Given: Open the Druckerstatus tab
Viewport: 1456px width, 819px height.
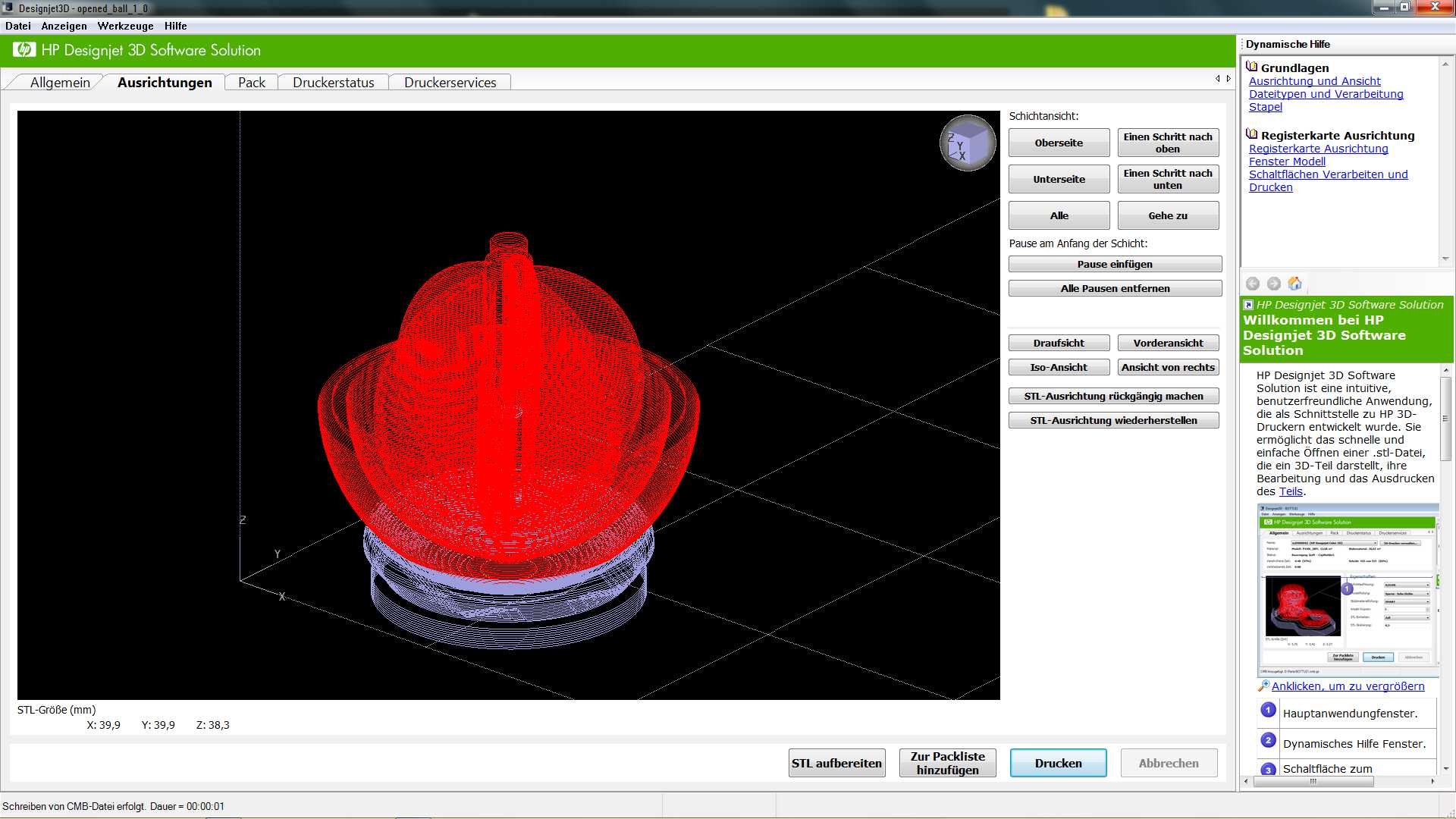Looking at the screenshot, I should pyautogui.click(x=334, y=83).
